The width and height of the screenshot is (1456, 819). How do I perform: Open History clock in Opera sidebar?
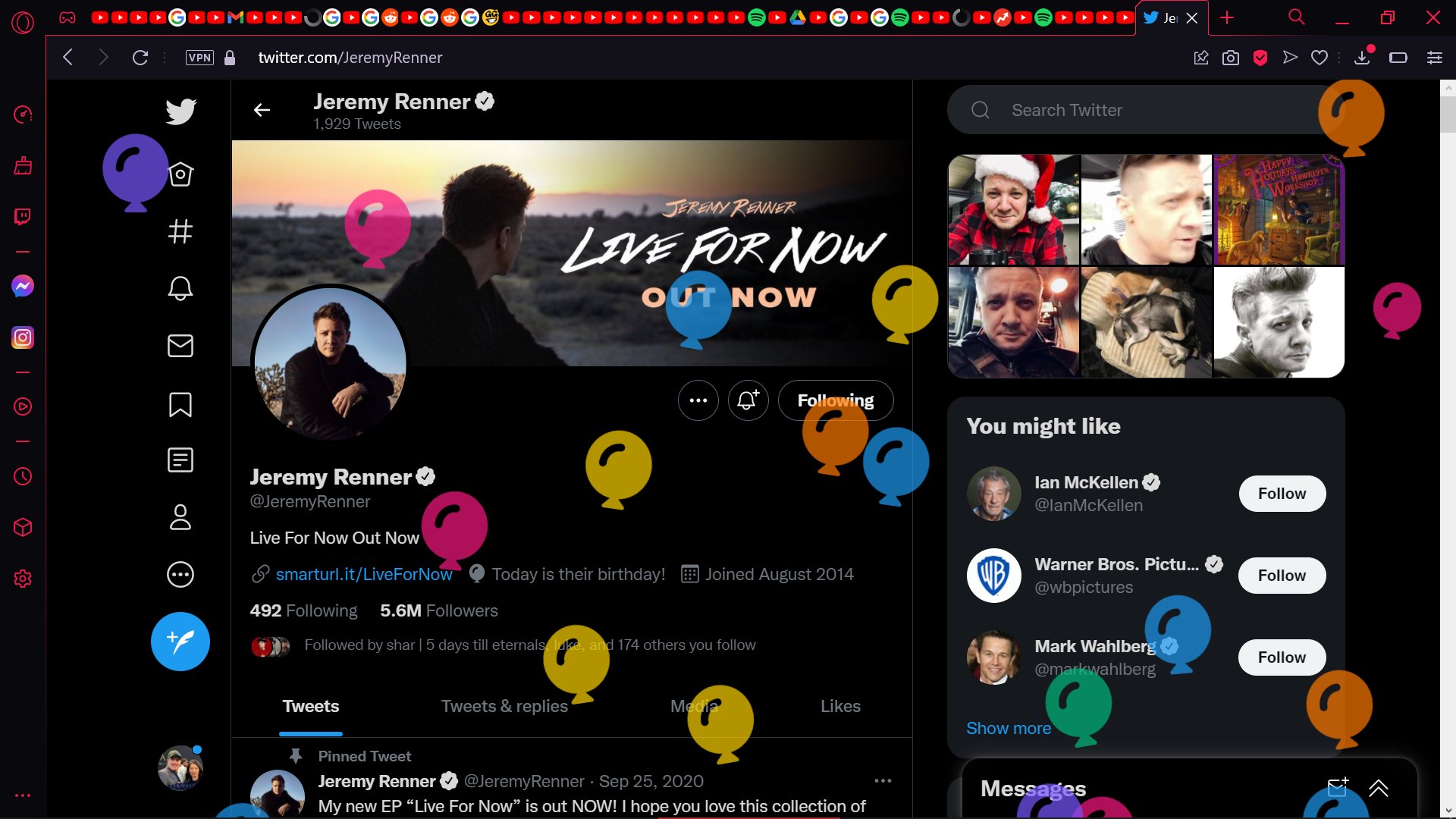[x=23, y=476]
